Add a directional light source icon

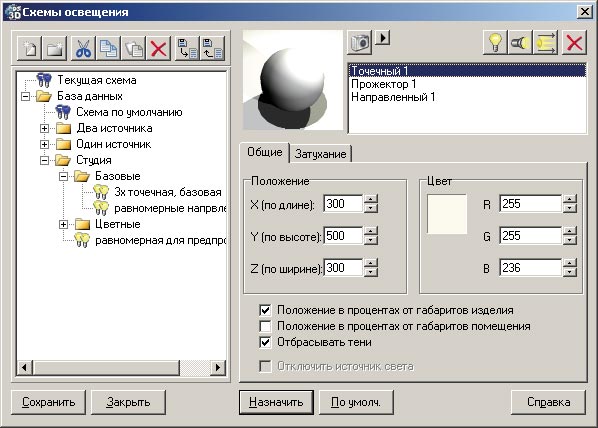tap(545, 42)
